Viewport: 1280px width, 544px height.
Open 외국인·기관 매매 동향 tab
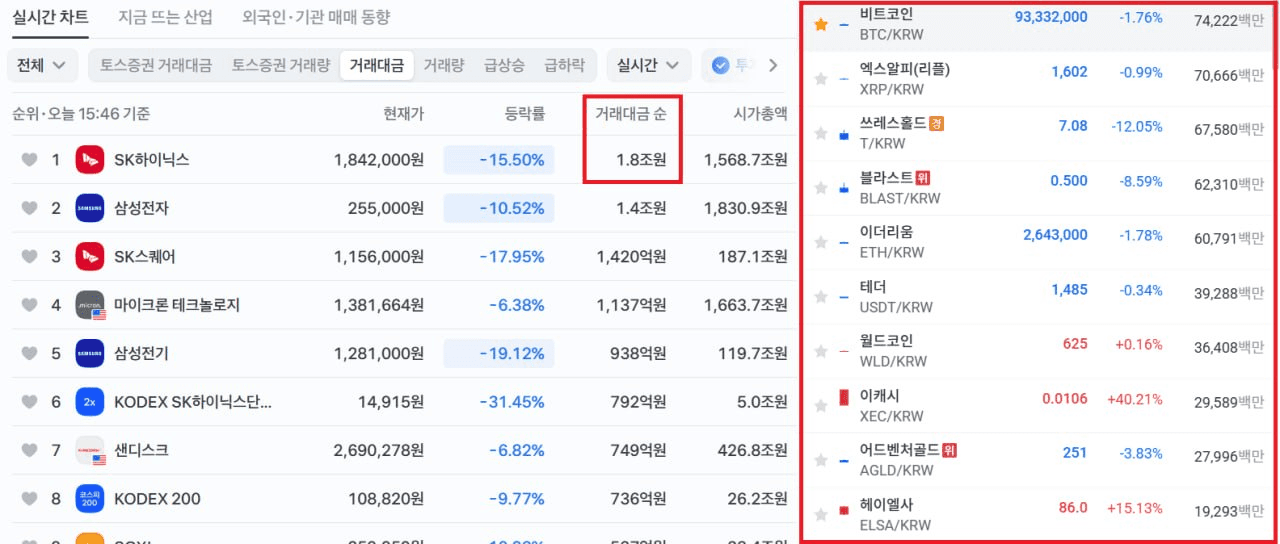(x=316, y=17)
